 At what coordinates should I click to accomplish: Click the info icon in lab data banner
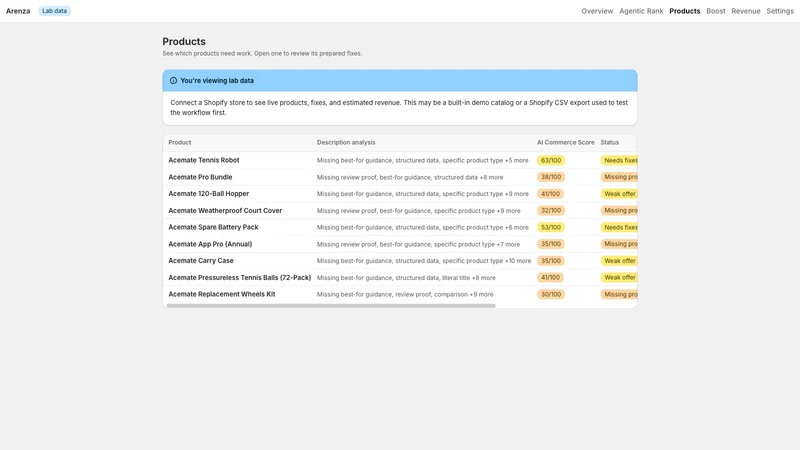click(x=173, y=81)
